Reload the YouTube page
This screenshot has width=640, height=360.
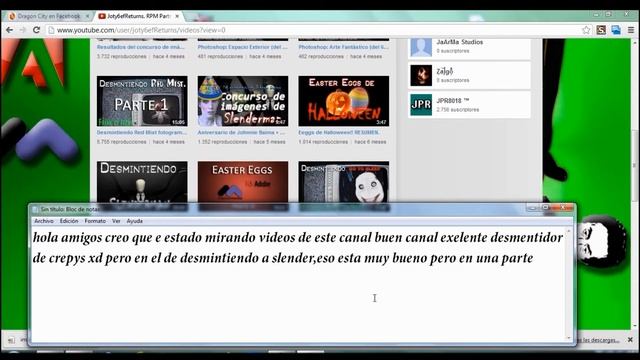tap(36, 30)
